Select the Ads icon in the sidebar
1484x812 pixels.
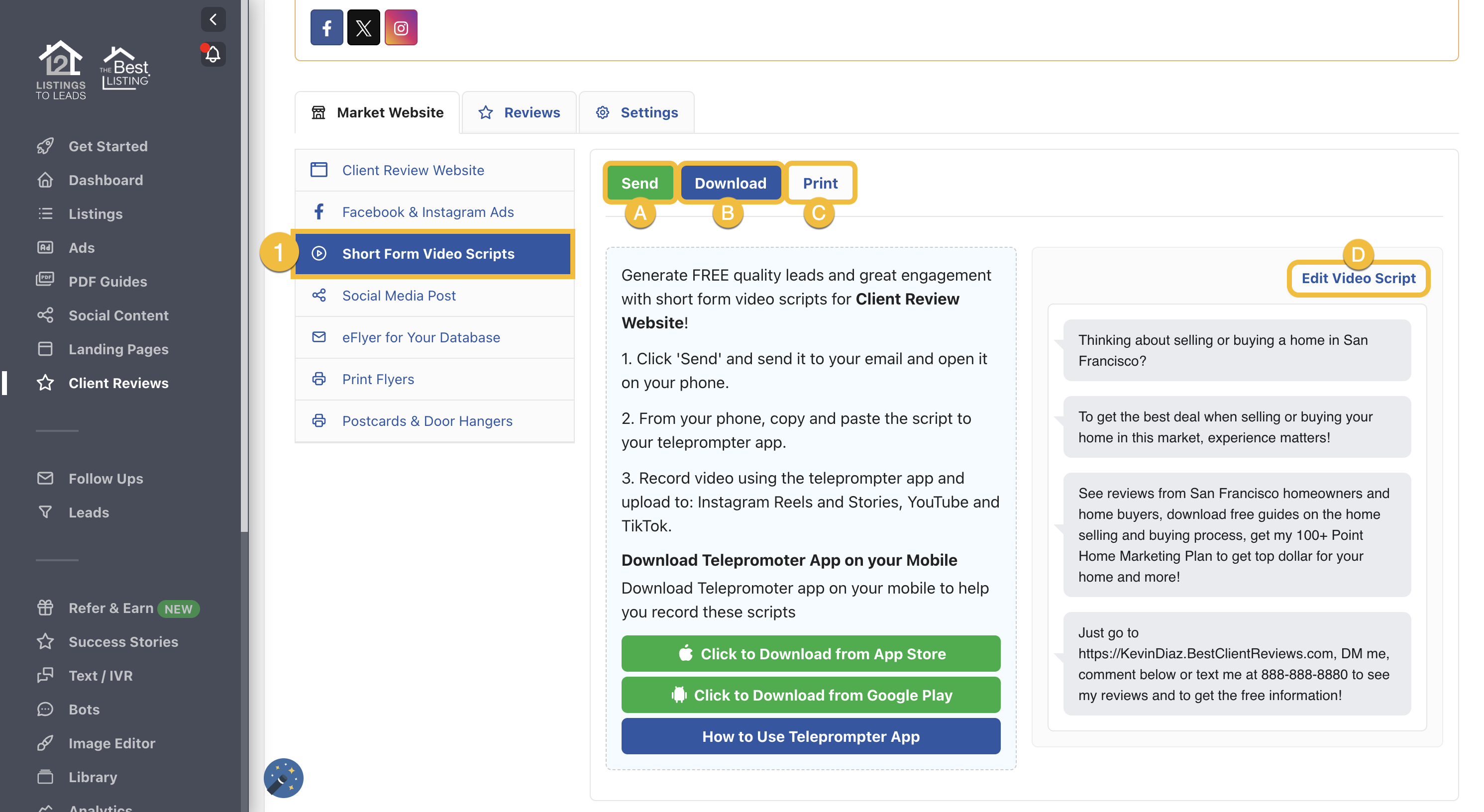click(x=45, y=248)
